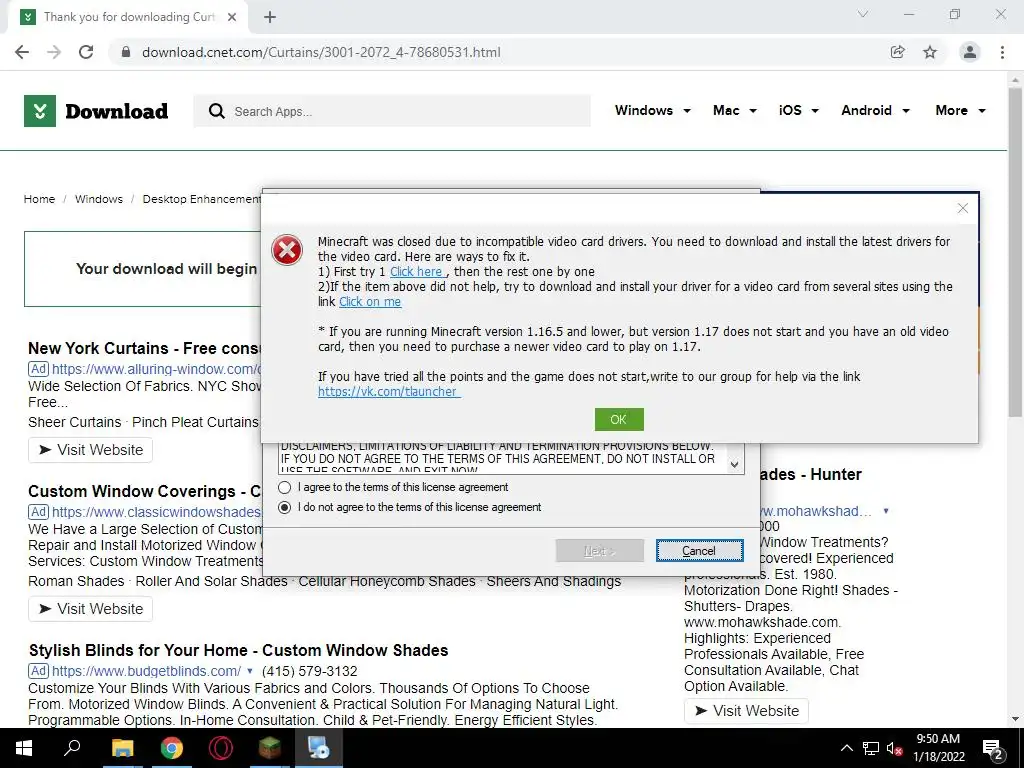
Task: Share this page via share icon
Action: click(x=898, y=52)
